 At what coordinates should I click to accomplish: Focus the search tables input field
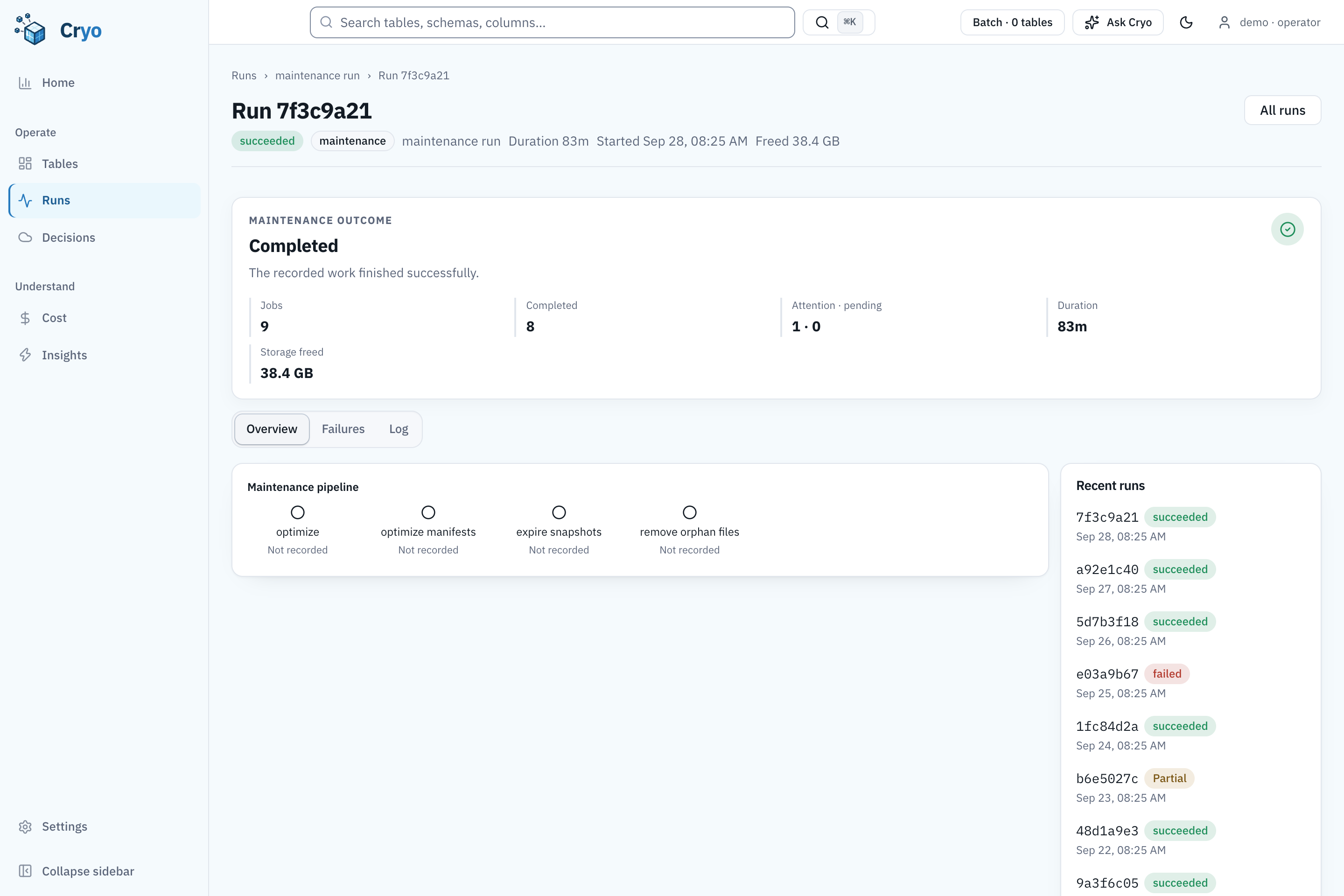(x=552, y=22)
